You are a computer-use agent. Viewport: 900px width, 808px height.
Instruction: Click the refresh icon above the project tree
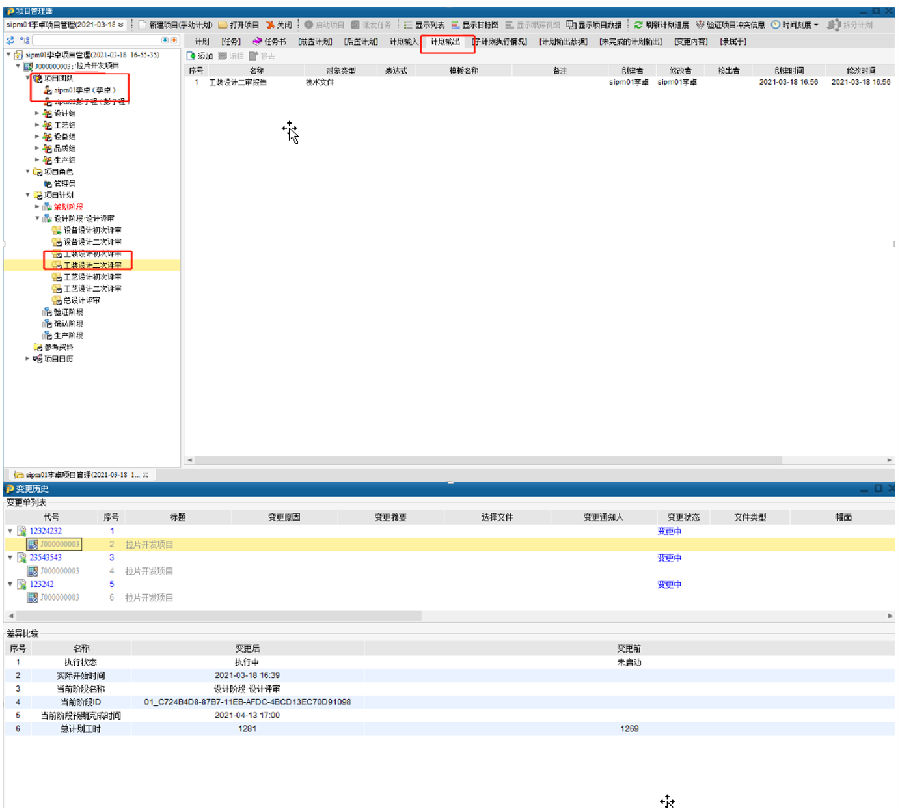pos(10,41)
